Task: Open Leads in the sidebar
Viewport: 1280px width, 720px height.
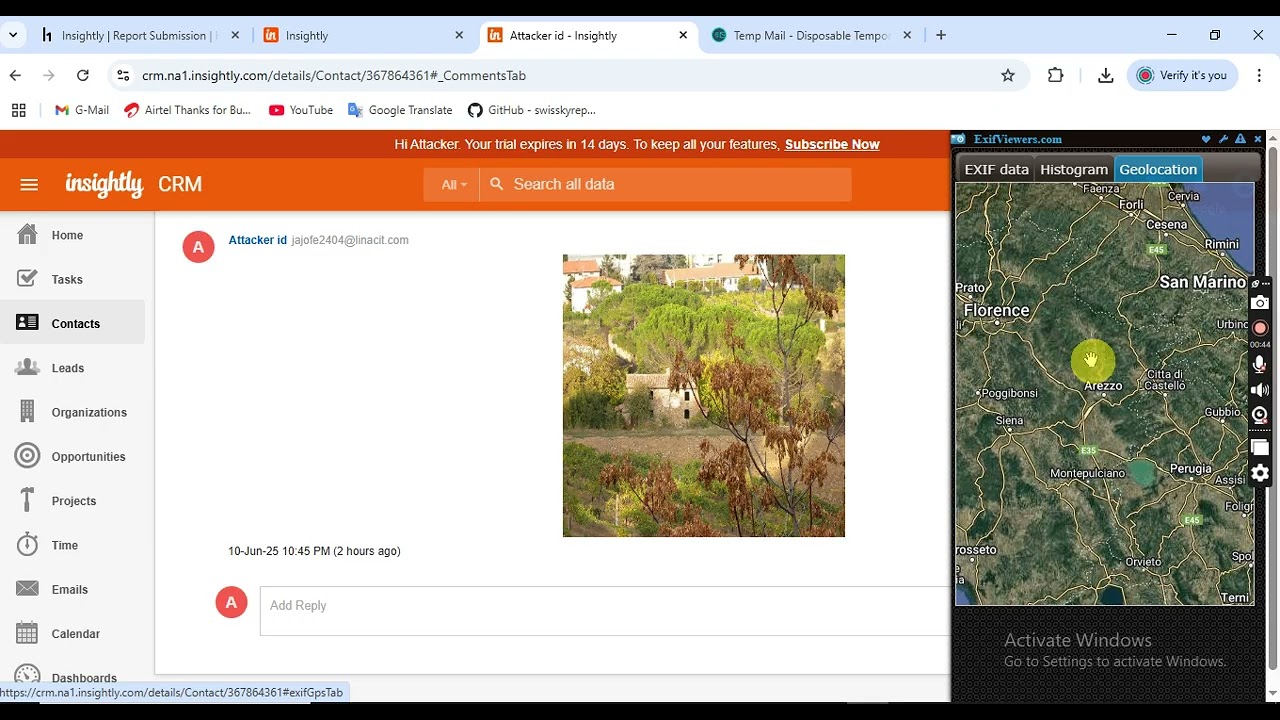Action: [68, 368]
